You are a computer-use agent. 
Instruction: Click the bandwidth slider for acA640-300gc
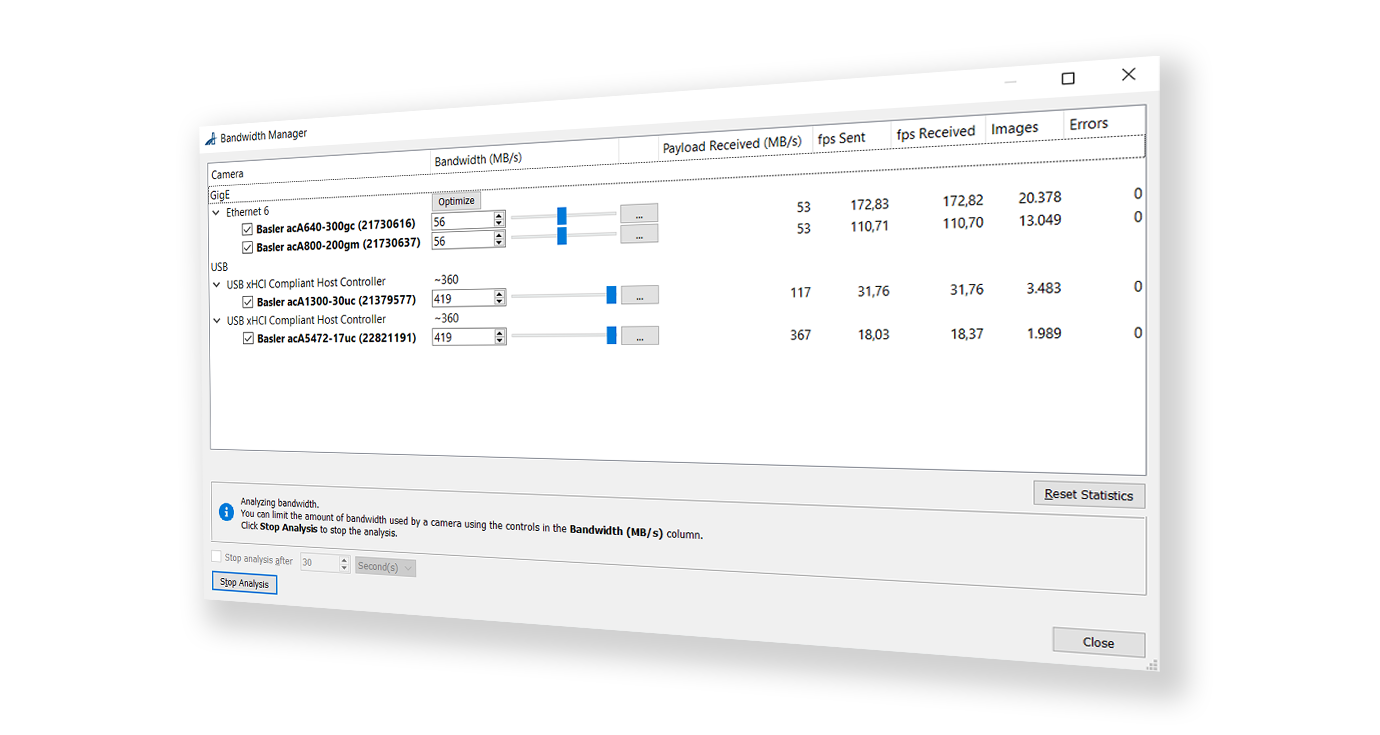click(564, 215)
